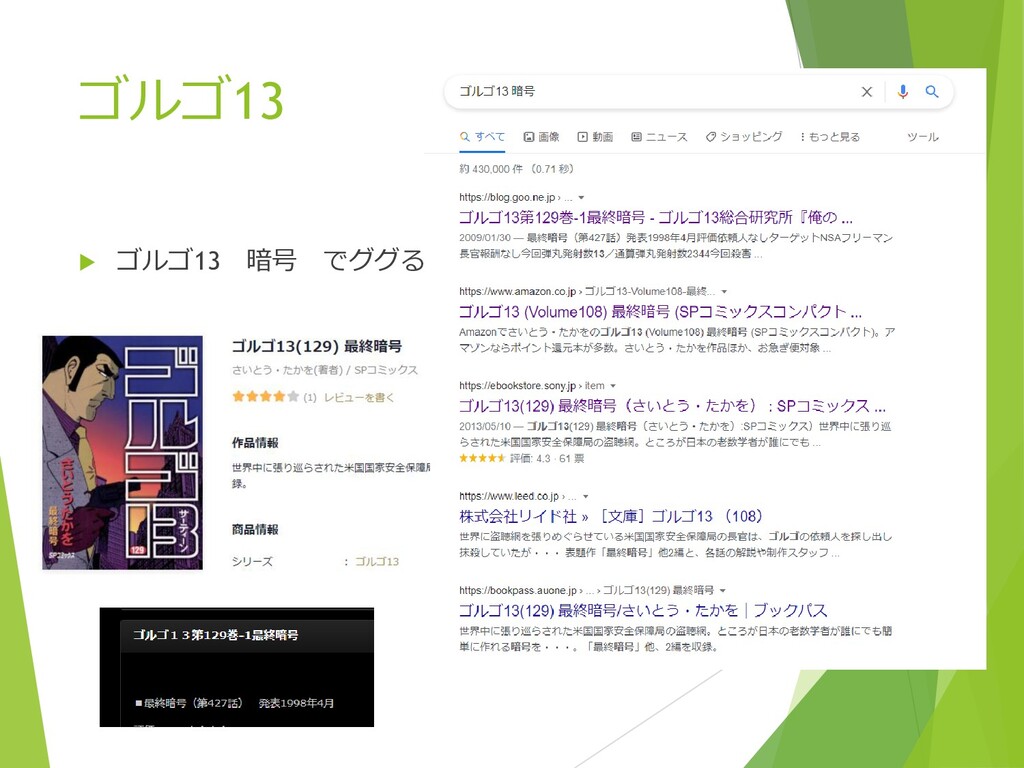Click the blue magnifier search icon
This screenshot has height=768, width=1024.
(932, 91)
